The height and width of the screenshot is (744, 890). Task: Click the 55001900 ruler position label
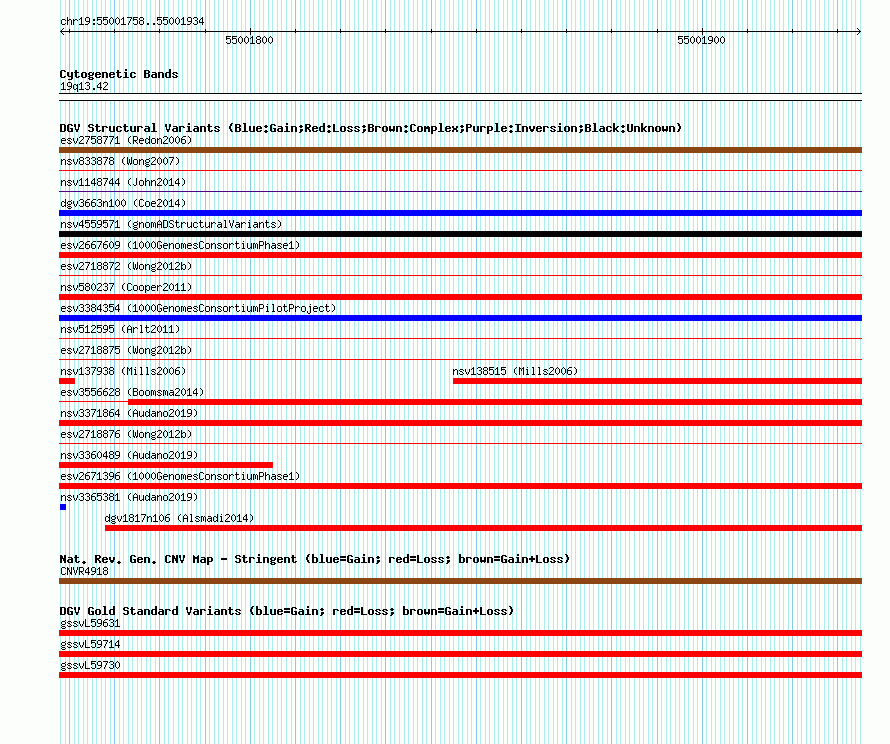point(701,40)
